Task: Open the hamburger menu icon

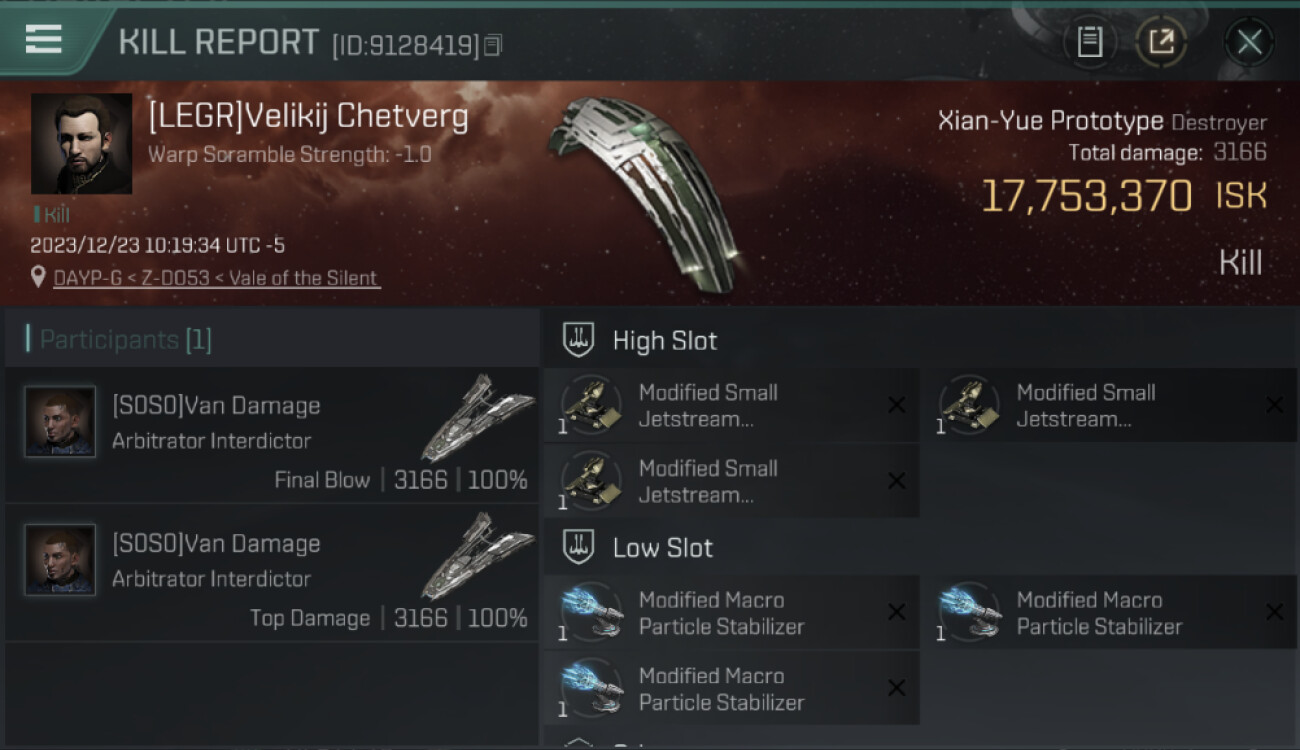Action: 43,39
